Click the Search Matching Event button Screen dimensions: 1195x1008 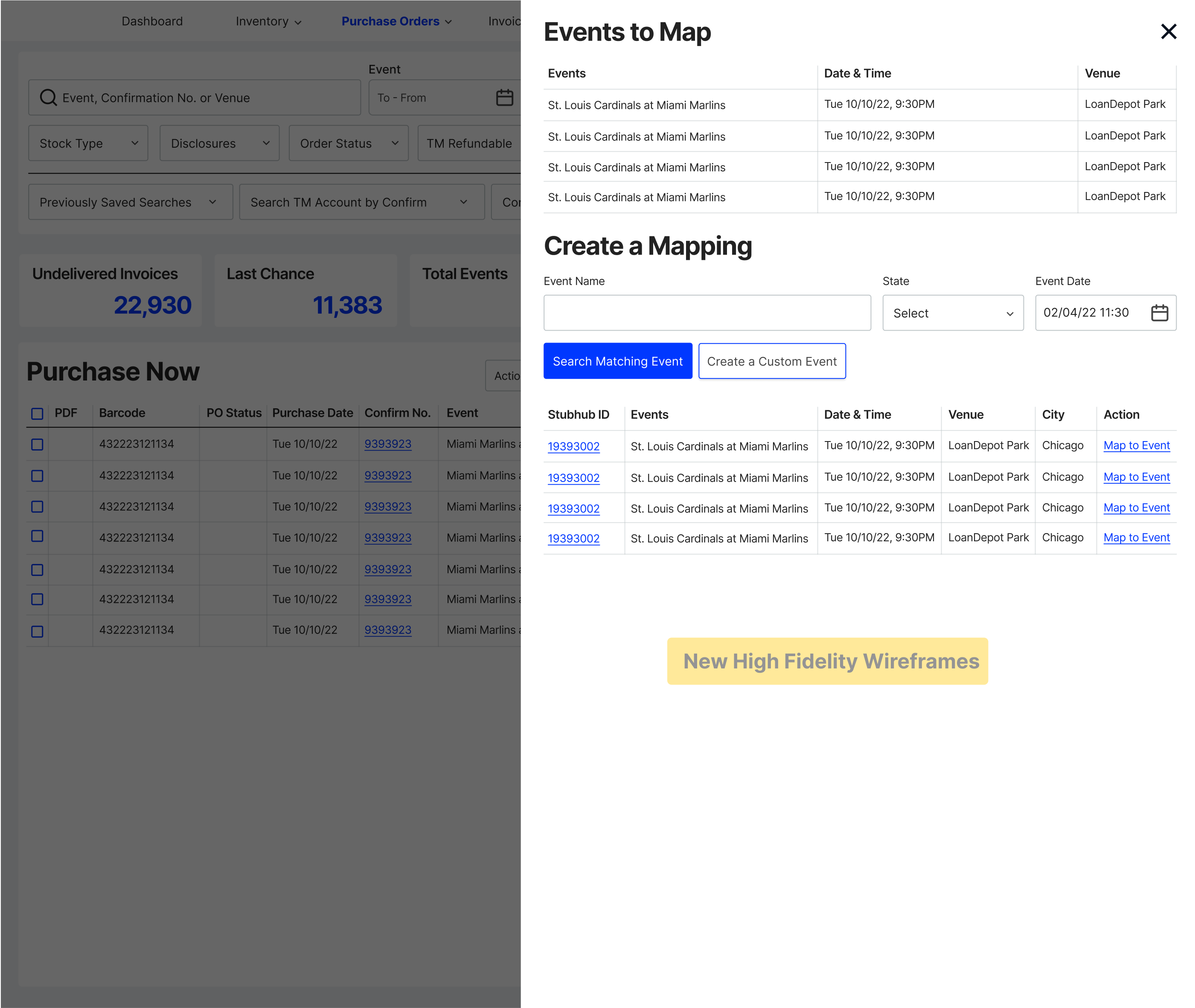[x=617, y=361]
